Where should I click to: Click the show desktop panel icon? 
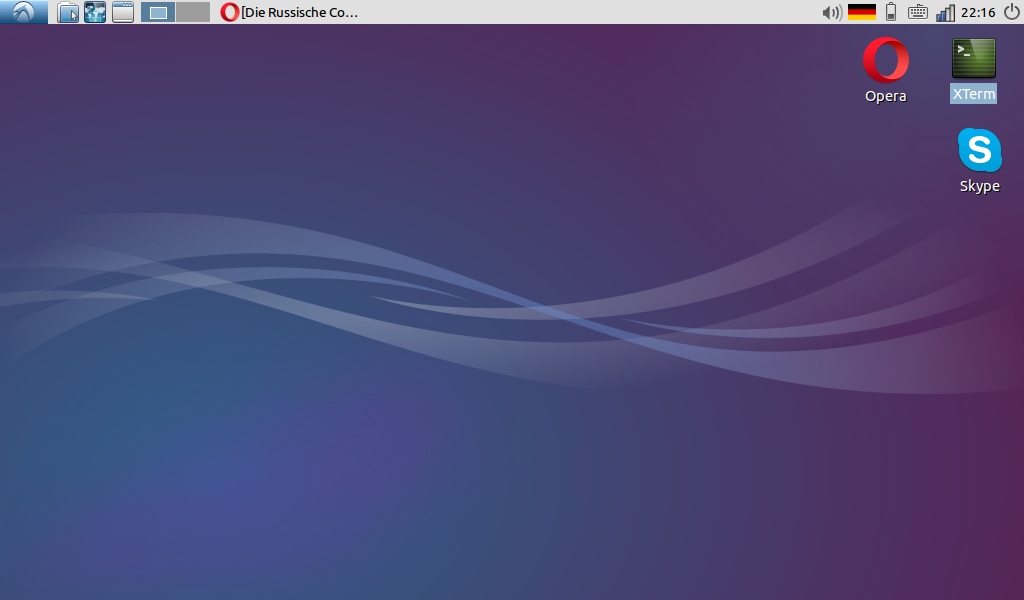[x=123, y=12]
